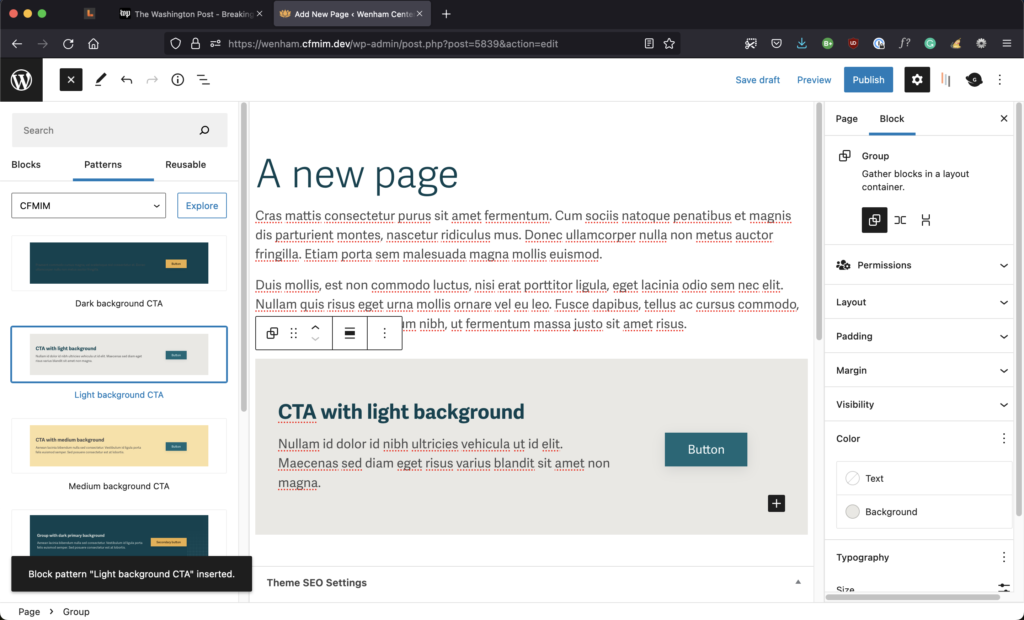Open the CFMIM pattern category dropdown
This screenshot has width=1024, height=620.
[x=89, y=205]
